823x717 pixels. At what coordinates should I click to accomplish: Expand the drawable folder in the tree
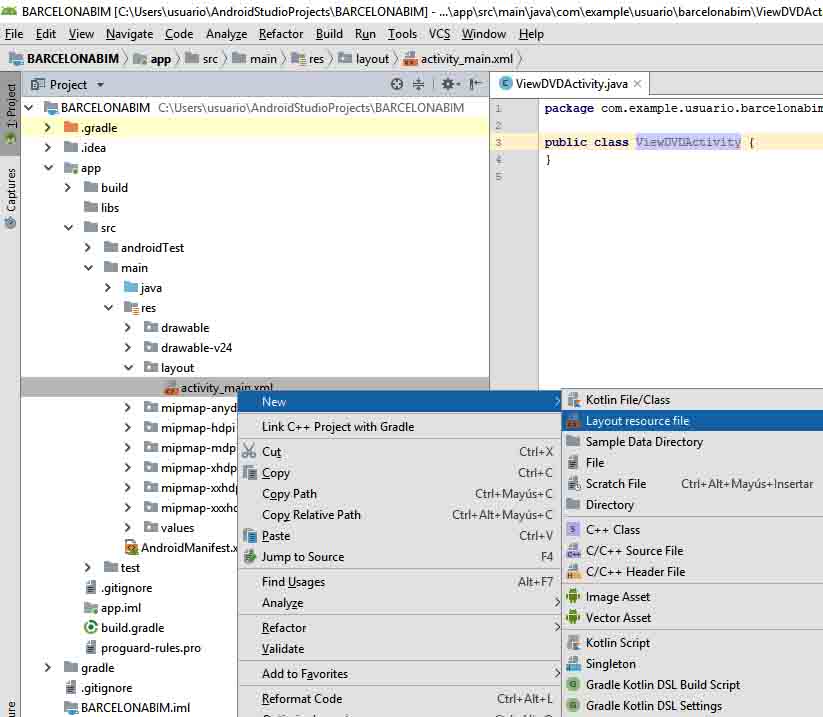128,328
